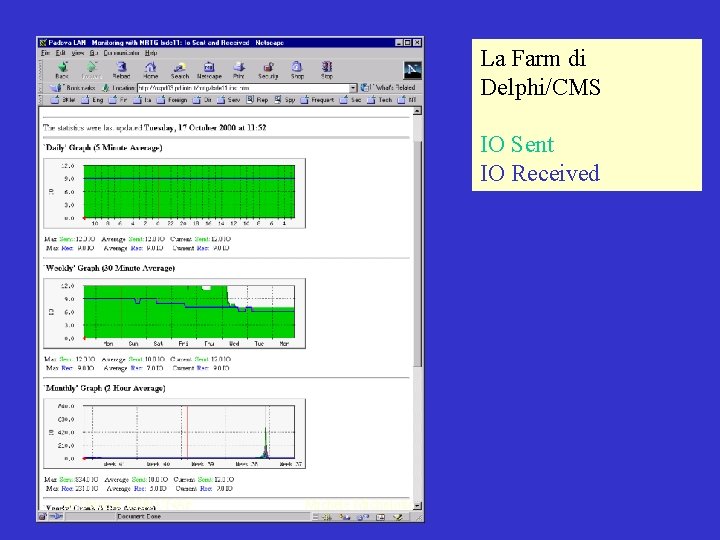Image resolution: width=720 pixels, height=540 pixels.
Task: Click the scroll-down arrow of the page scrollbar
Action: coord(417,506)
